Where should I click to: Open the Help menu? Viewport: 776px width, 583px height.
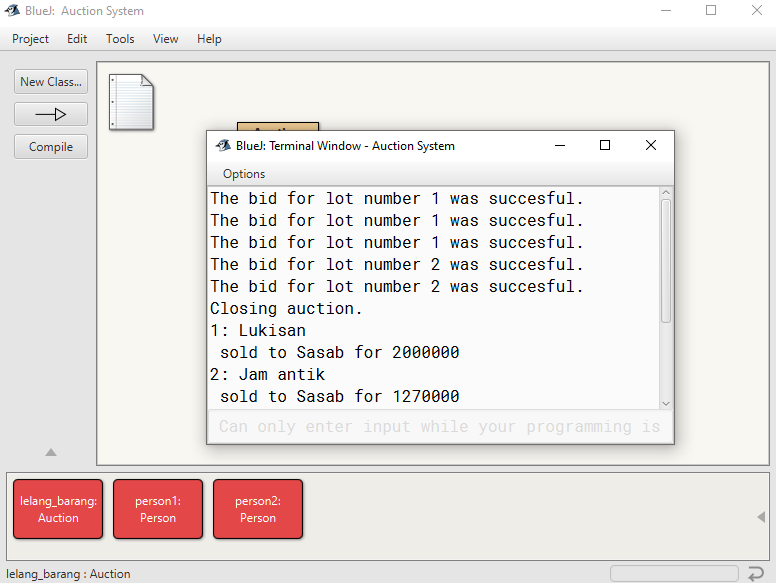pos(209,39)
